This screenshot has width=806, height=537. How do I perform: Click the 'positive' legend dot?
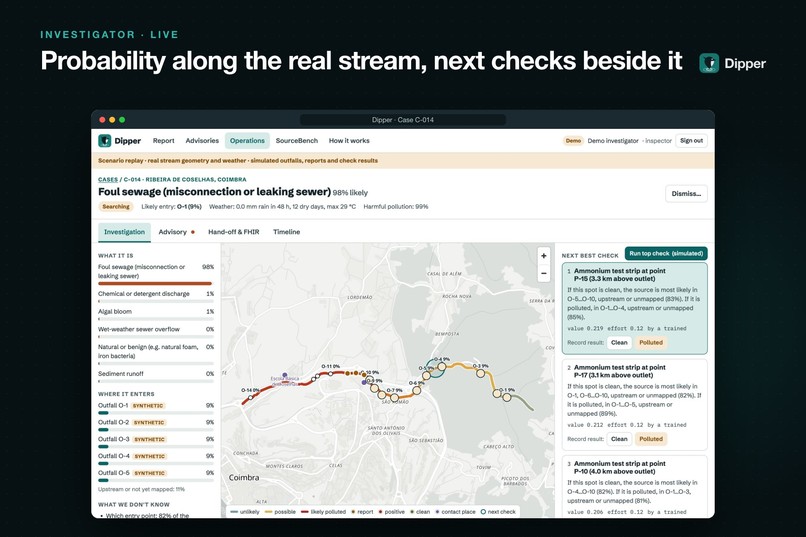380,512
